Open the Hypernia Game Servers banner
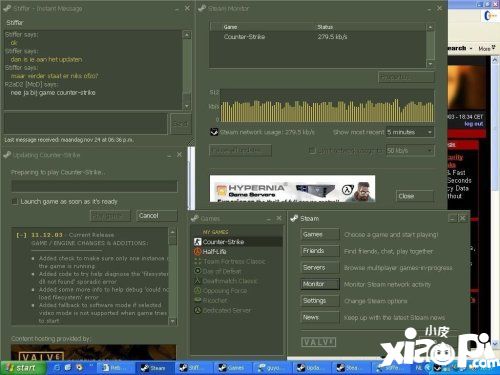The width and height of the screenshot is (500, 375). point(292,189)
